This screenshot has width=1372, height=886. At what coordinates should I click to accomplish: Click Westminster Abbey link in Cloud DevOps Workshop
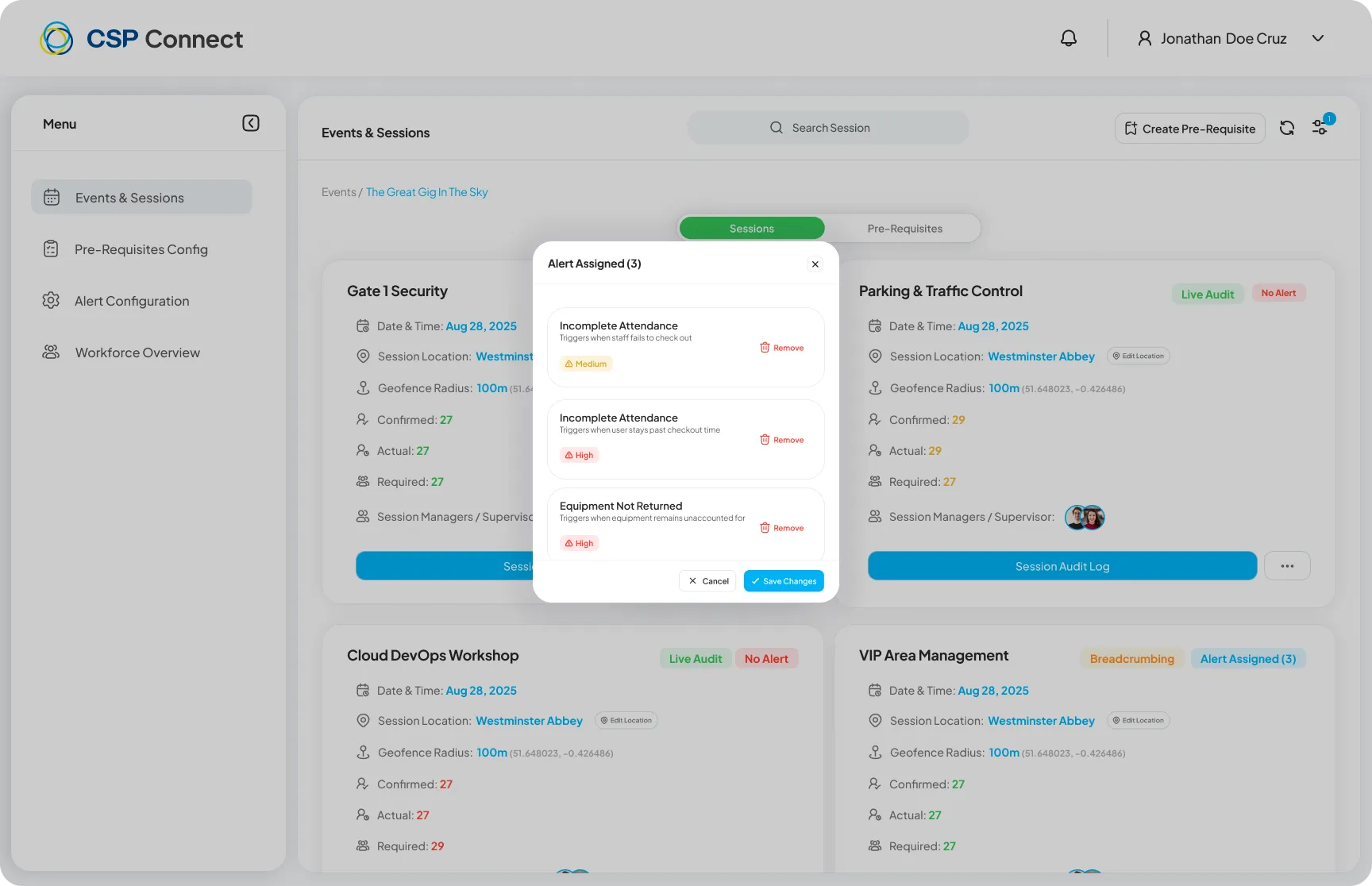pos(529,721)
